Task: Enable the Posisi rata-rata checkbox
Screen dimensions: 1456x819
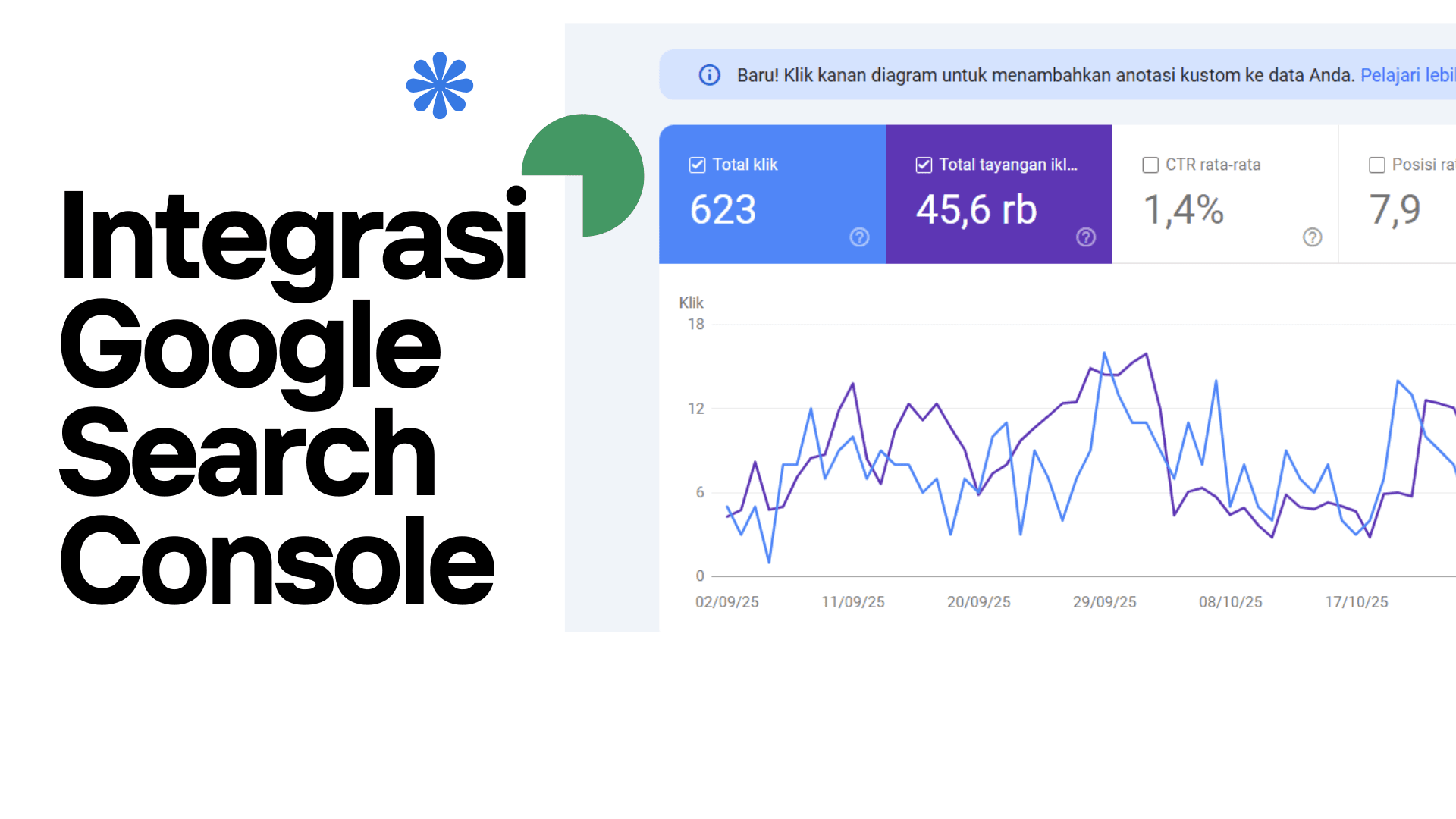Action: (x=1377, y=165)
